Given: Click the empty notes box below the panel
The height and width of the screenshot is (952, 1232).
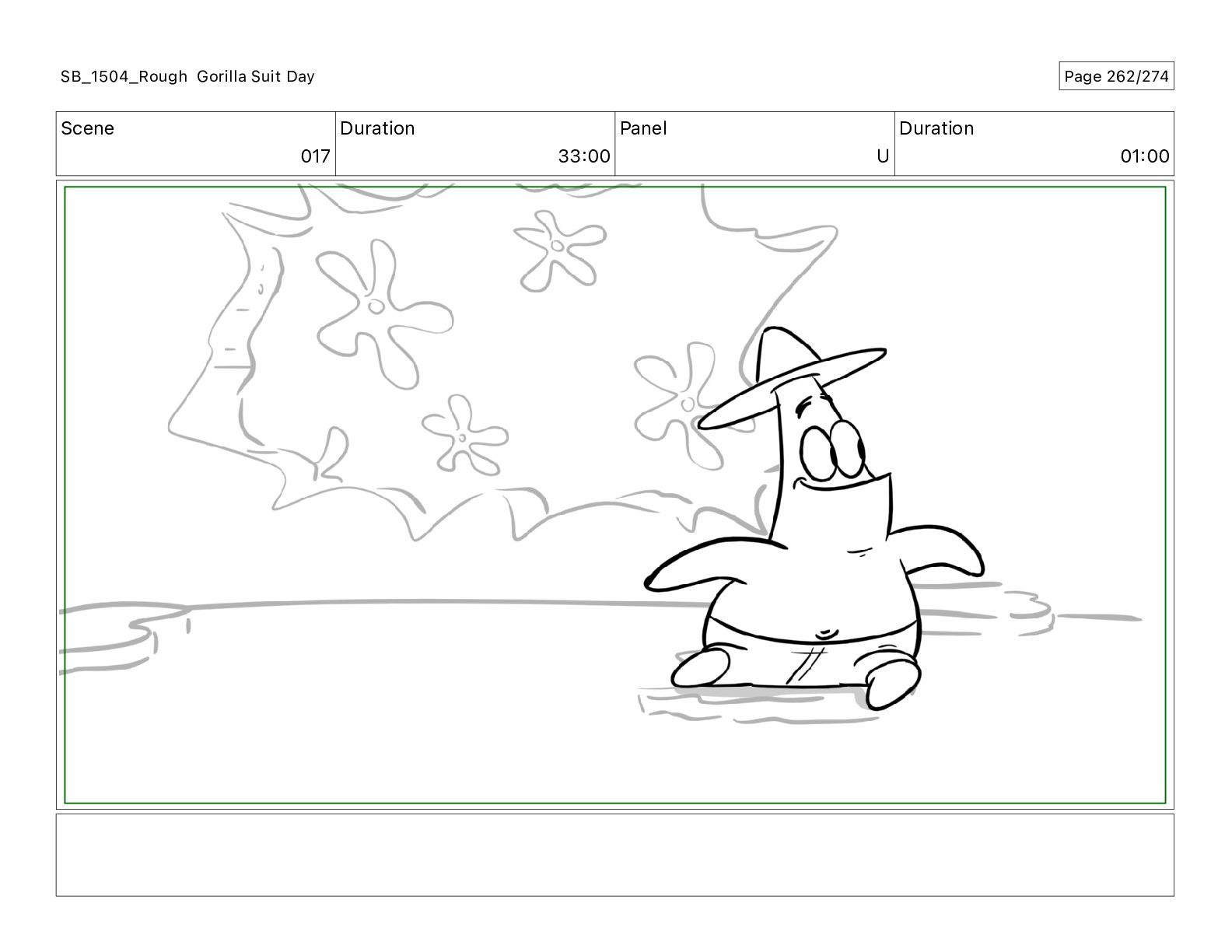Looking at the screenshot, I should (x=614, y=855).
